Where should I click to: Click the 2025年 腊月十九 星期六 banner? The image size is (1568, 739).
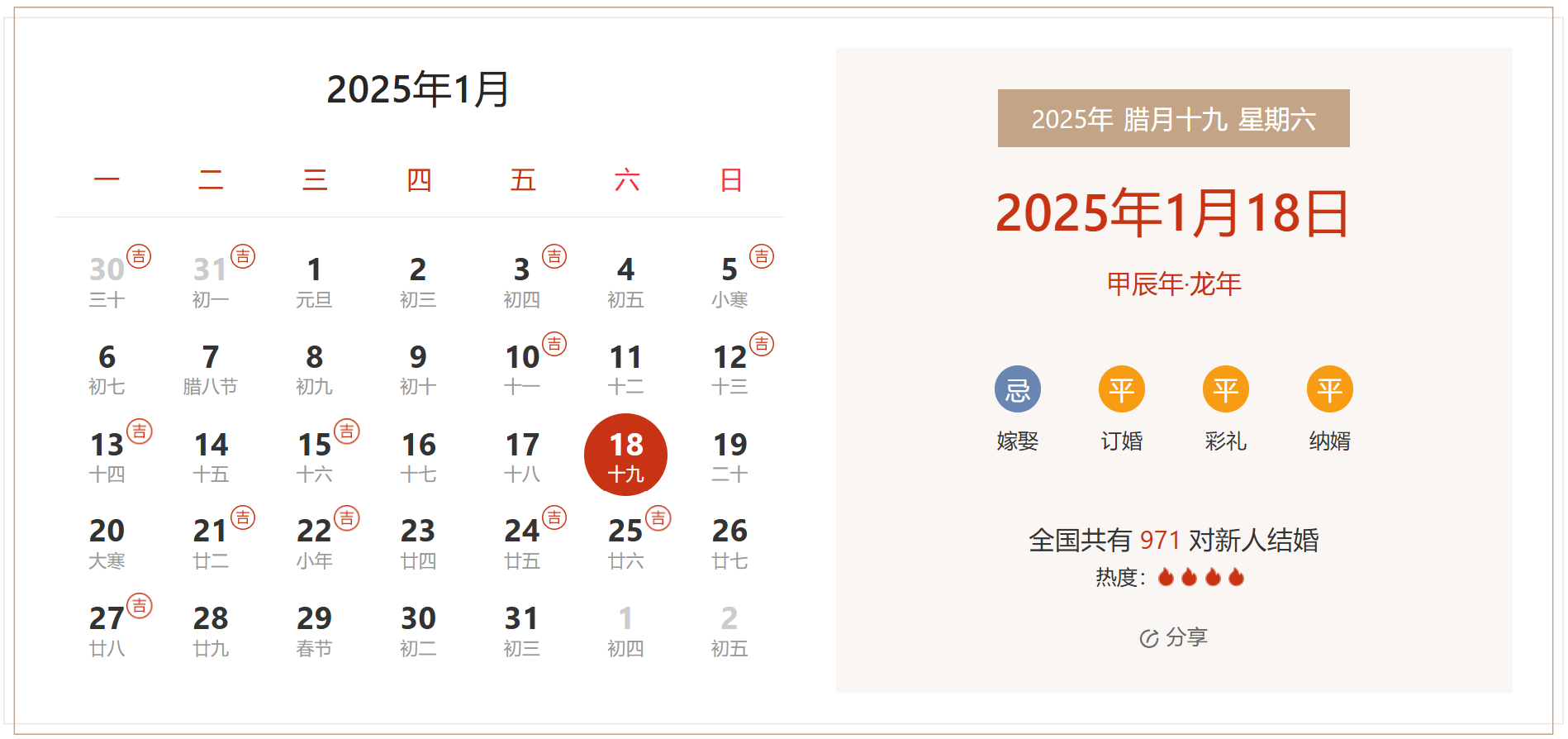point(1174,118)
